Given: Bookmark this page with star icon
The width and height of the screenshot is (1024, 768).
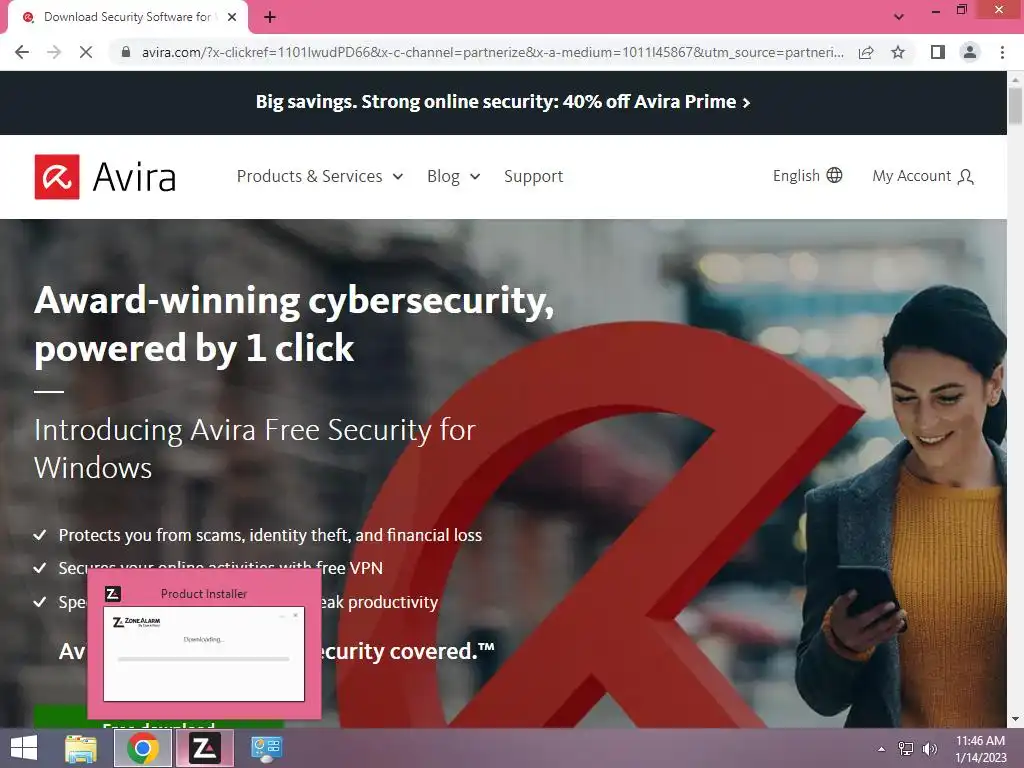Looking at the screenshot, I should point(898,52).
